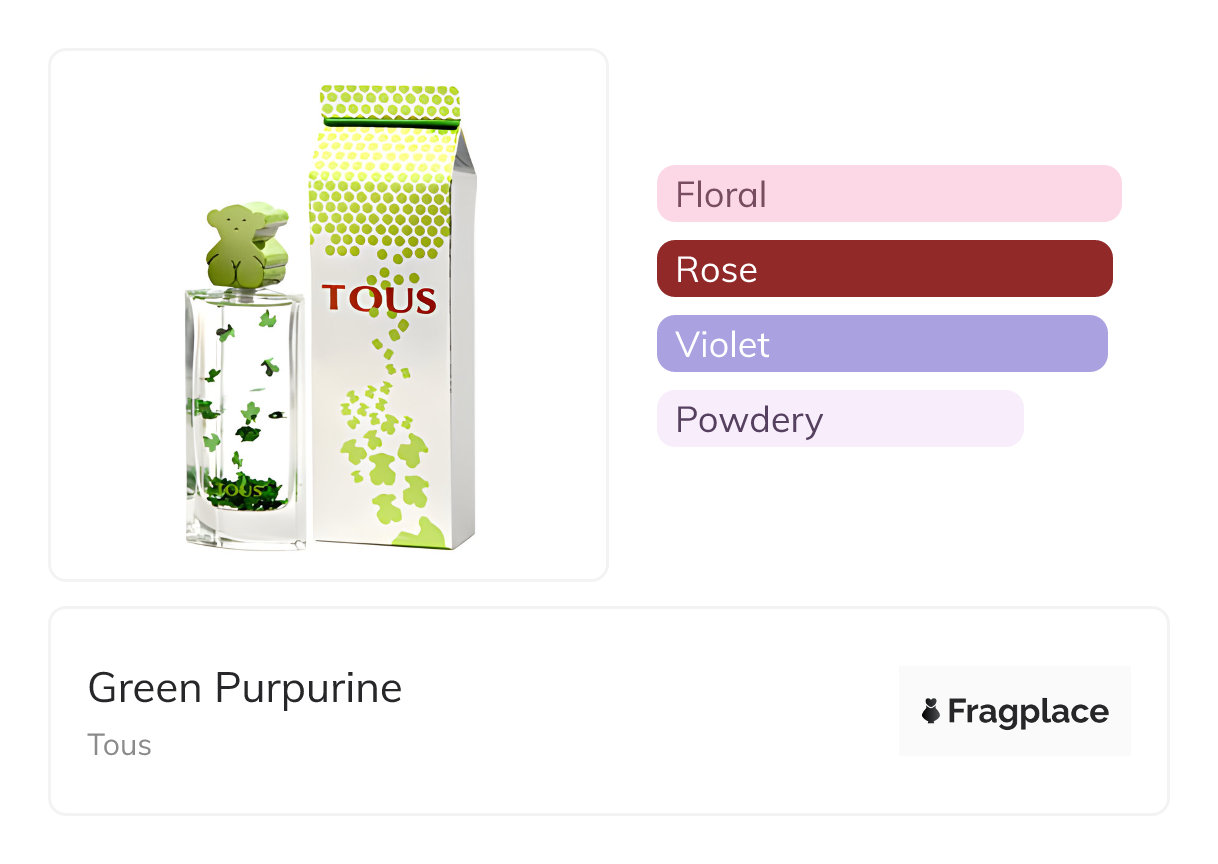Select the Floral accord bar
This screenshot has width=1218, height=864.
[x=888, y=194]
